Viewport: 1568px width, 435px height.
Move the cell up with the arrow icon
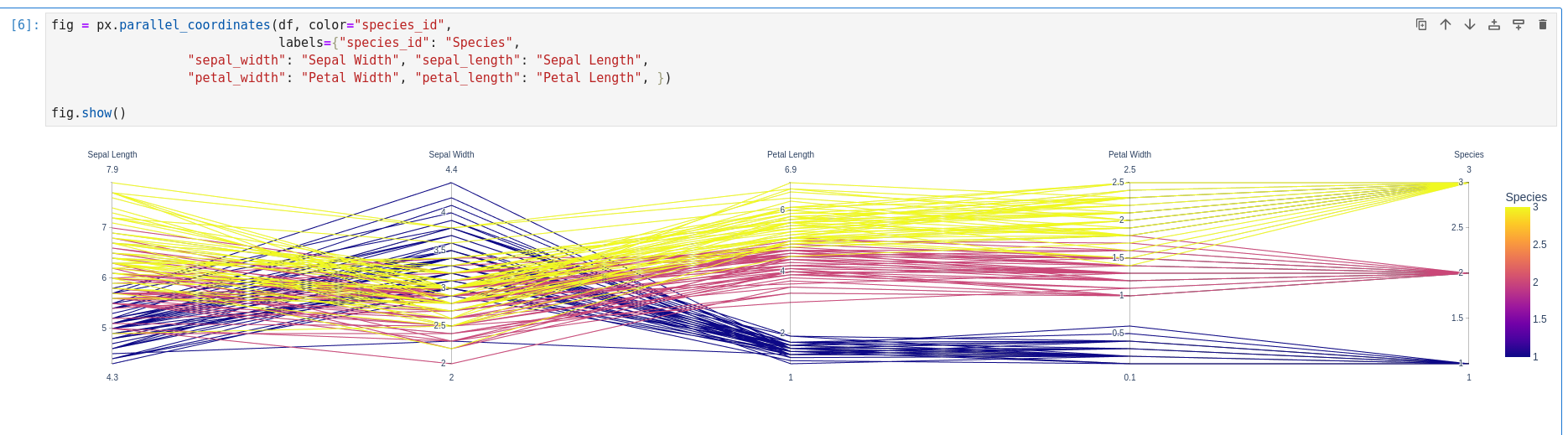pos(1446,24)
